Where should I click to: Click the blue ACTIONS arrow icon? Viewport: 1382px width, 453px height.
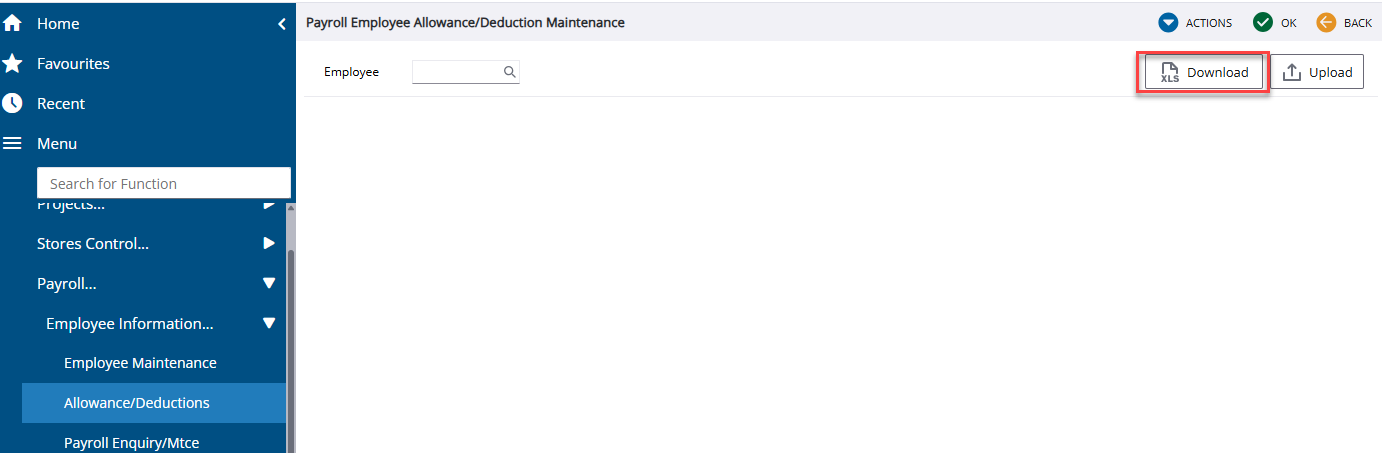tap(1167, 22)
